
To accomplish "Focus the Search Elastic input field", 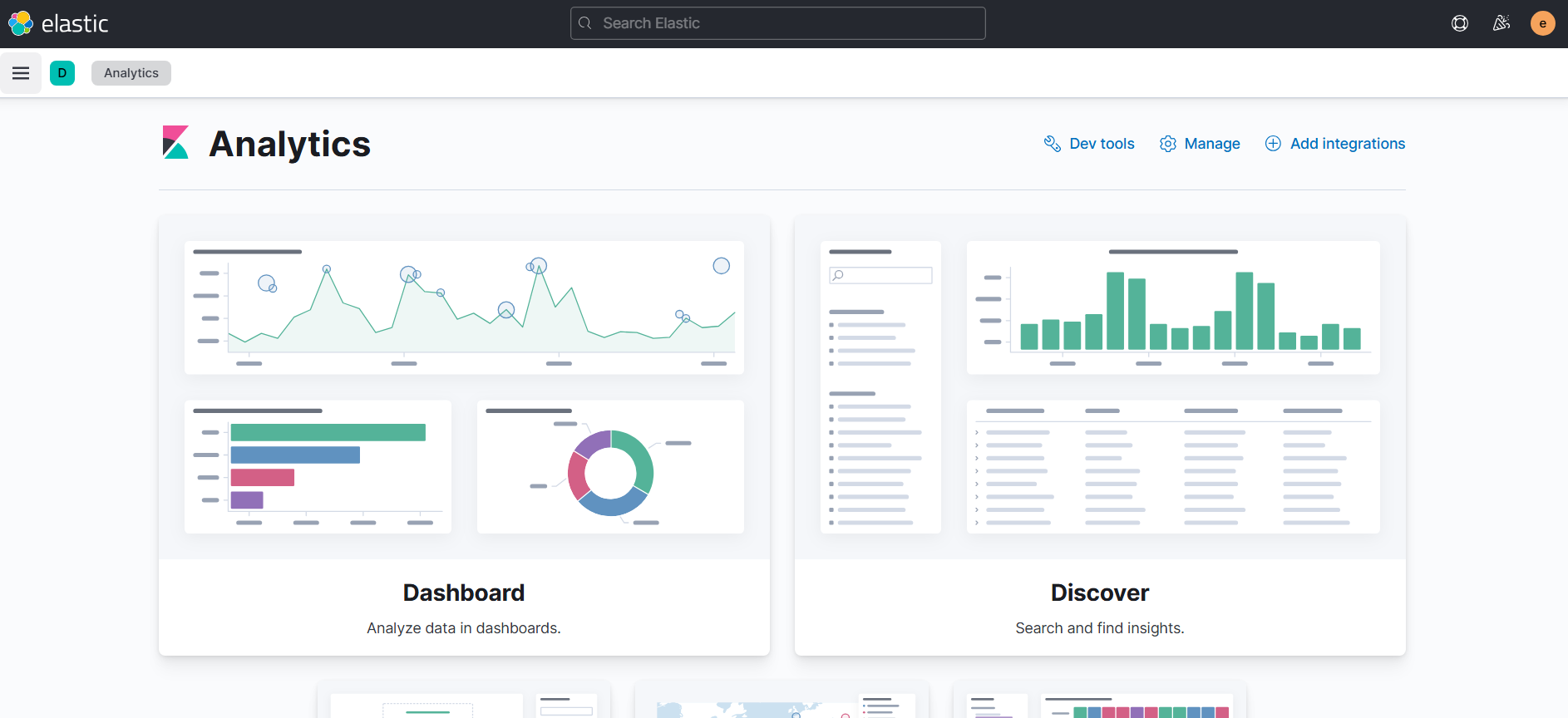I will (778, 23).
